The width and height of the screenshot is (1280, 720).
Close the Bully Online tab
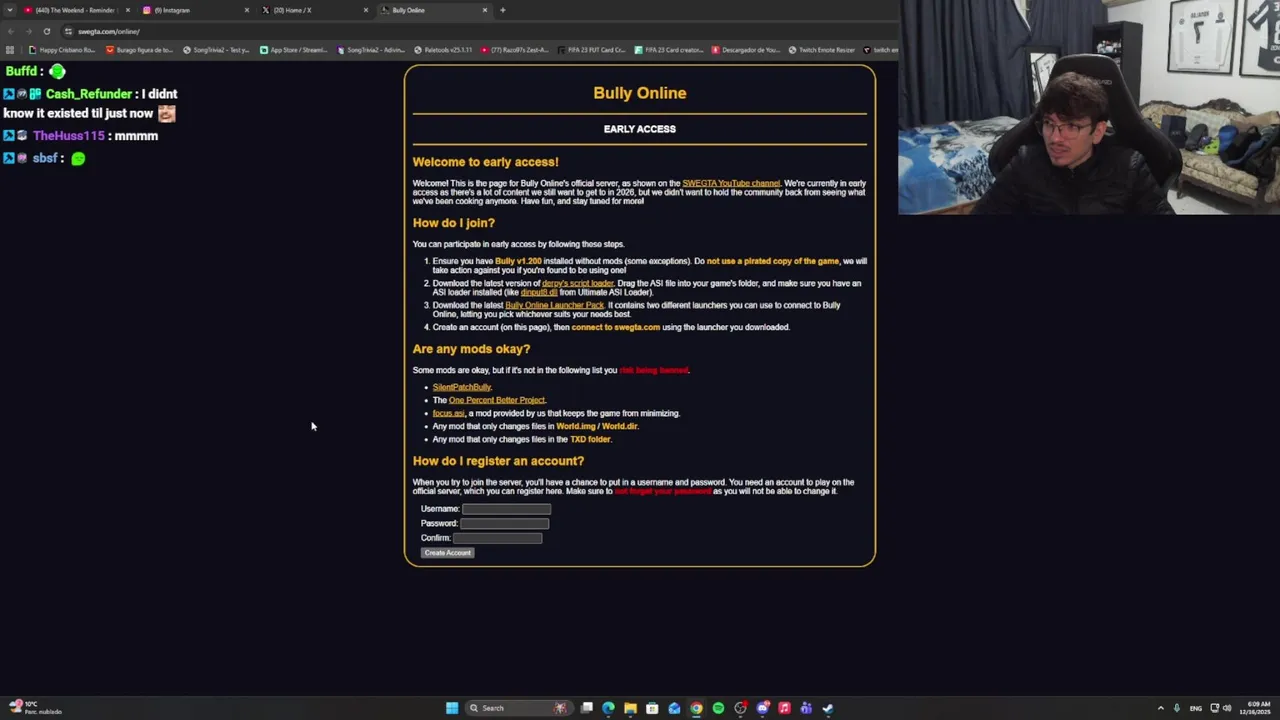485,10
